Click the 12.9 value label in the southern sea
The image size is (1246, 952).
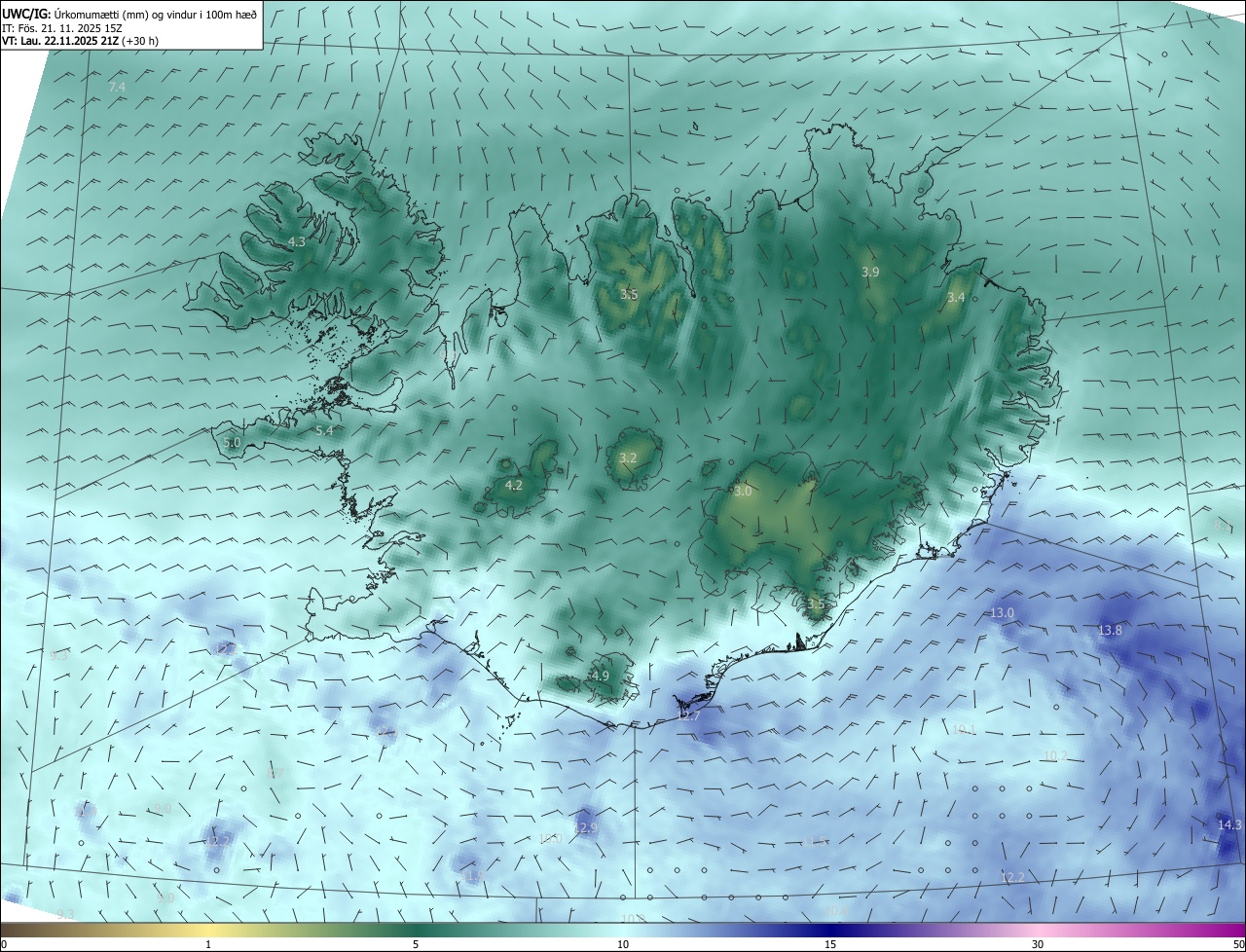tap(584, 827)
